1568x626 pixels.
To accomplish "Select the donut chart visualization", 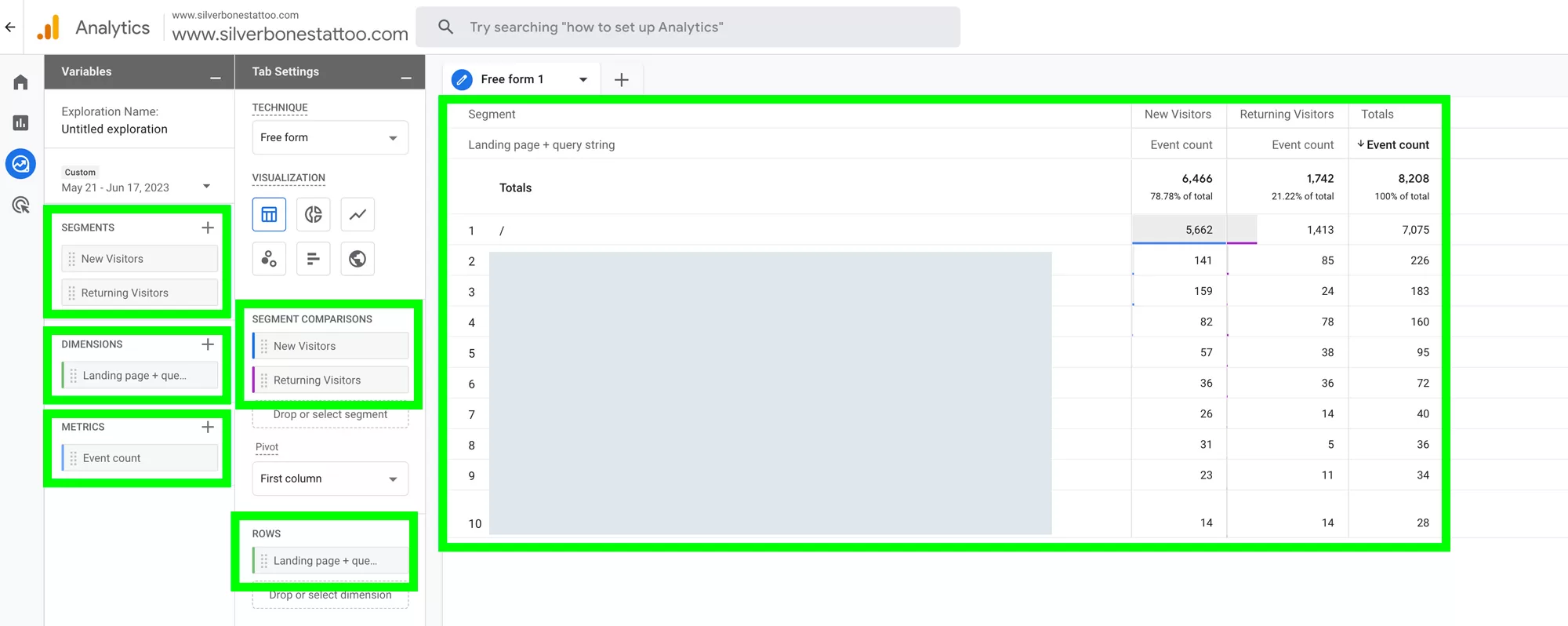I will click(314, 214).
